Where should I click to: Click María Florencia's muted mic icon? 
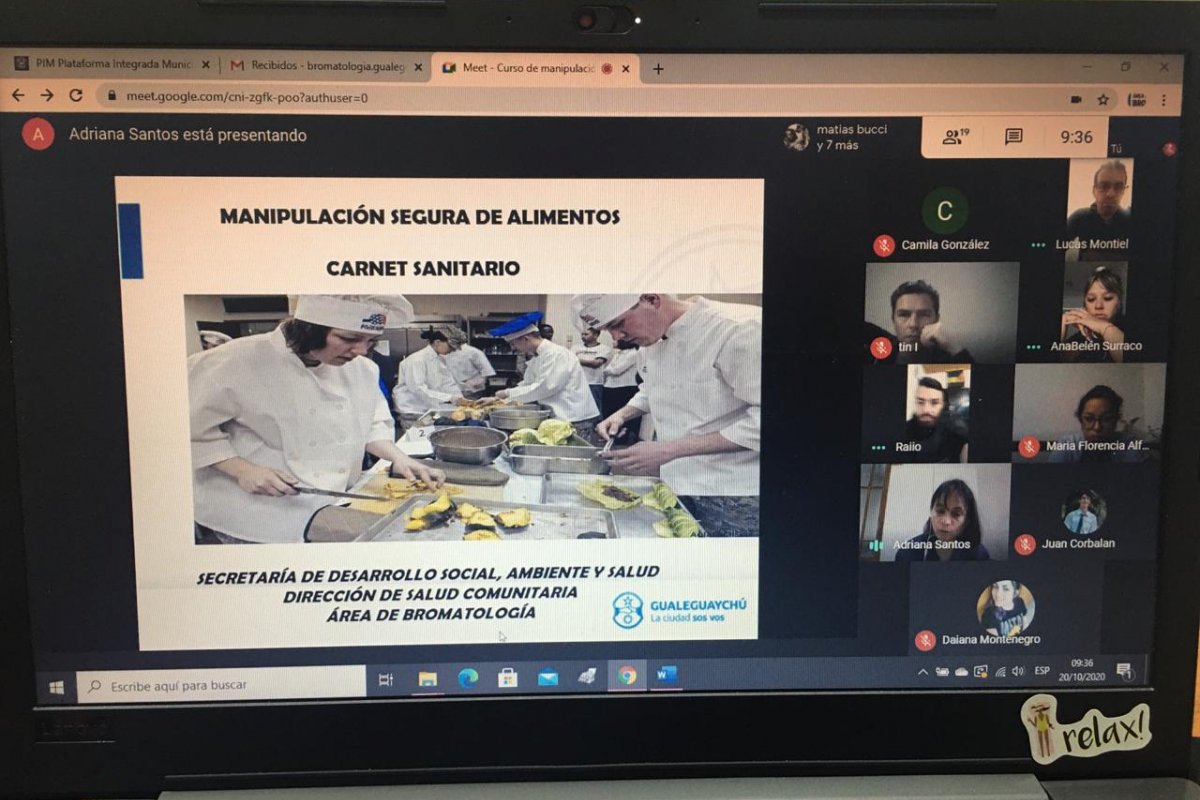tap(1028, 447)
